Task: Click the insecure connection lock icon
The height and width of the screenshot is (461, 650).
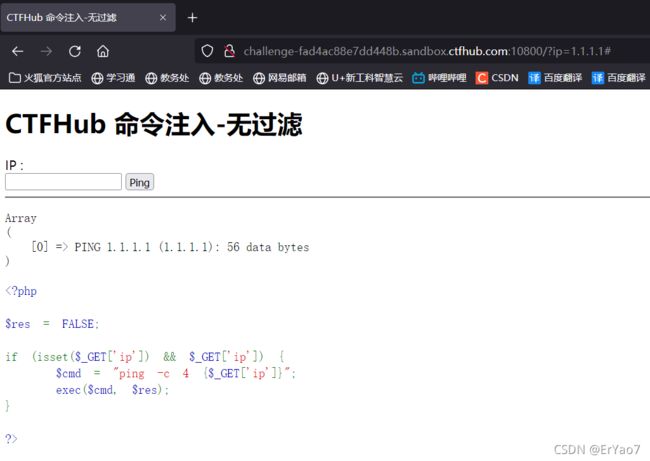Action: coord(229,51)
